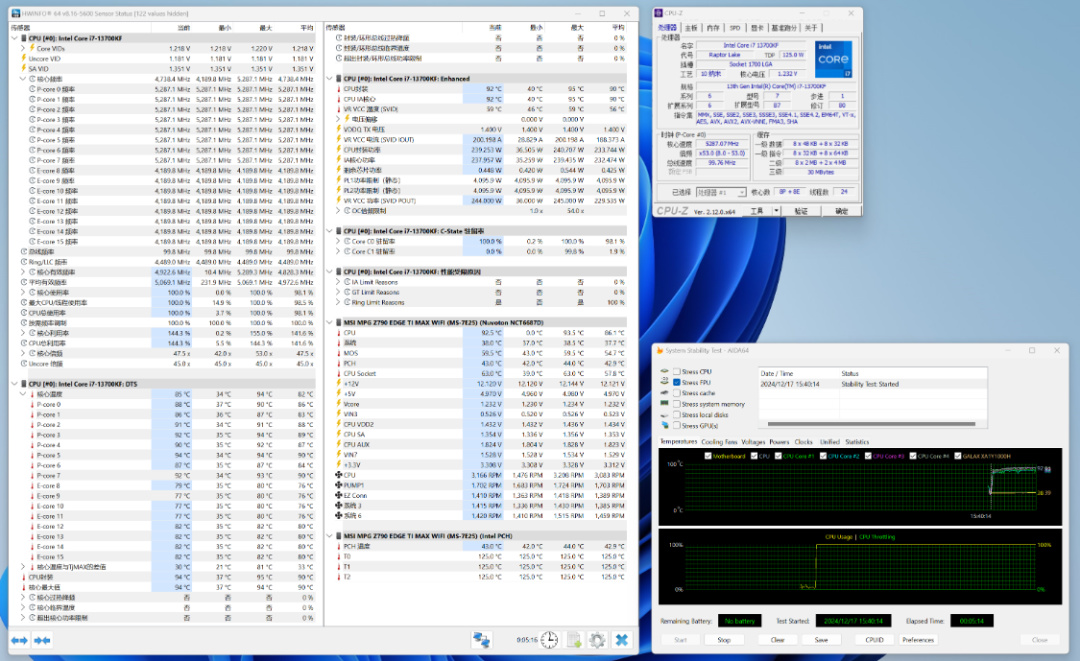Click the clock reset timer icon
Image resolution: width=1080 pixels, height=661 pixels.
549,640
